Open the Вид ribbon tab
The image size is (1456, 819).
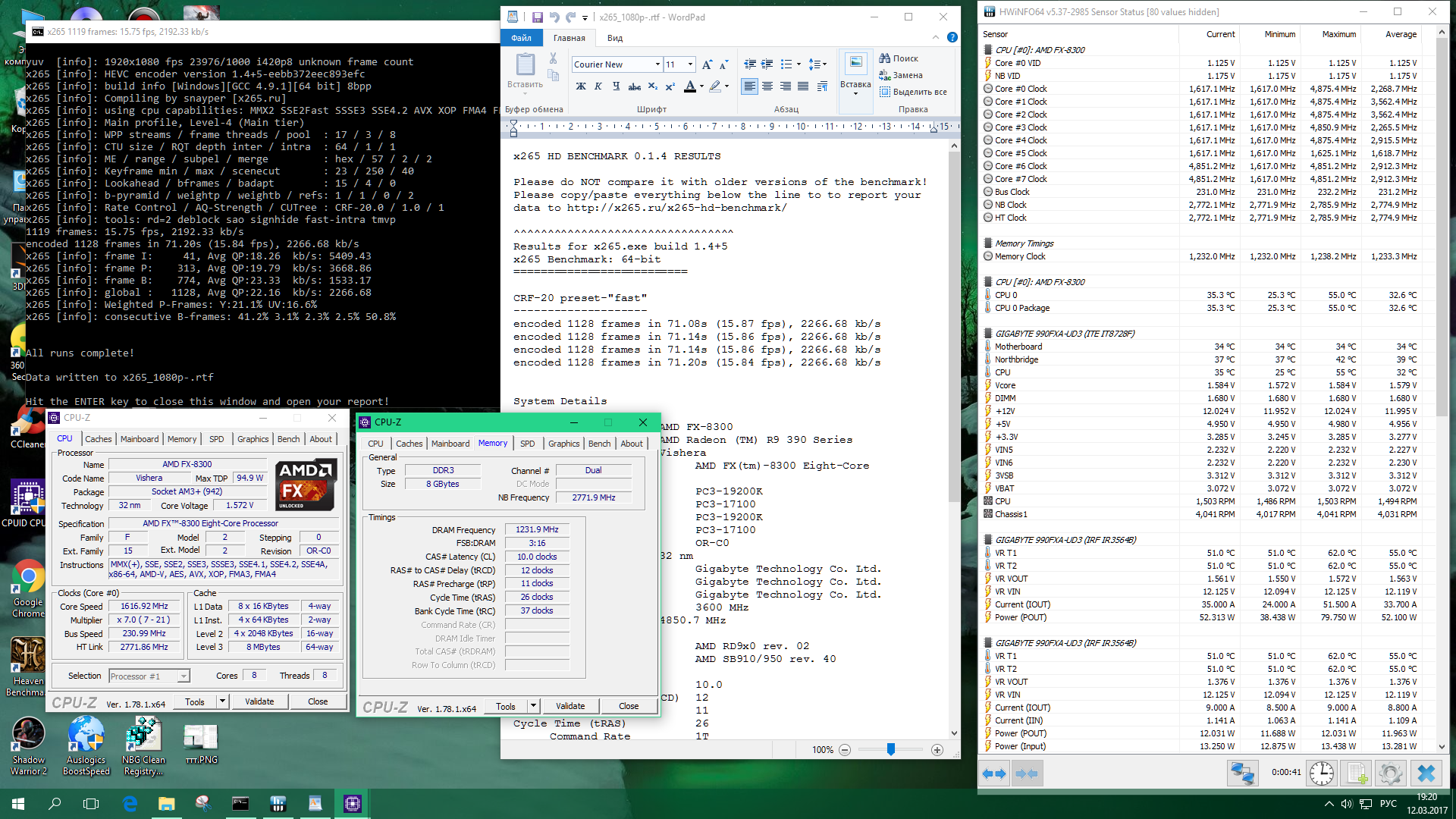[615, 38]
